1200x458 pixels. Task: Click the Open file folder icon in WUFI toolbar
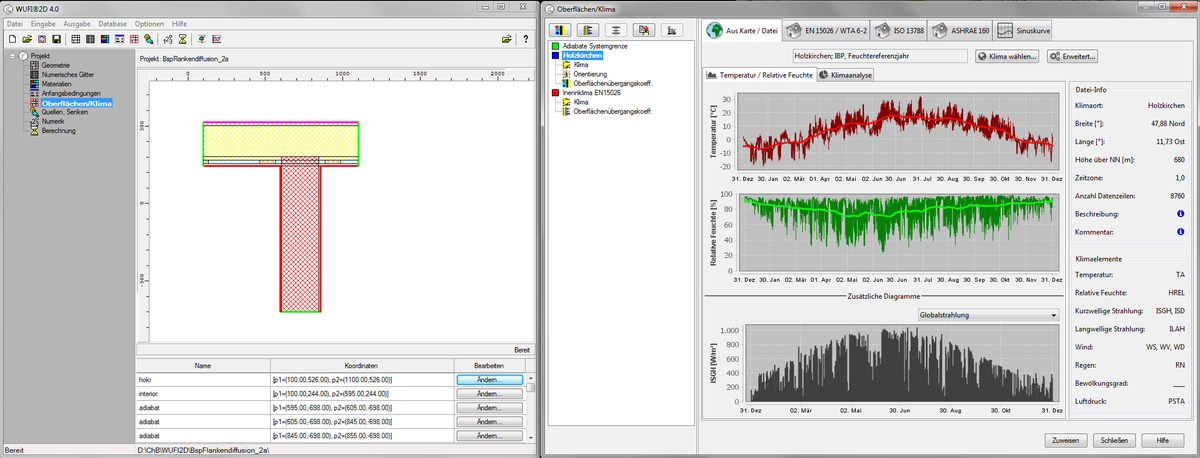pyautogui.click(x=27, y=39)
